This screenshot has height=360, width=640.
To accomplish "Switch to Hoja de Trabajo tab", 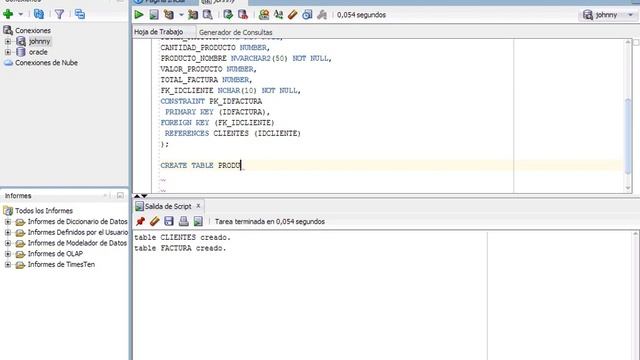I will pyautogui.click(x=159, y=32).
